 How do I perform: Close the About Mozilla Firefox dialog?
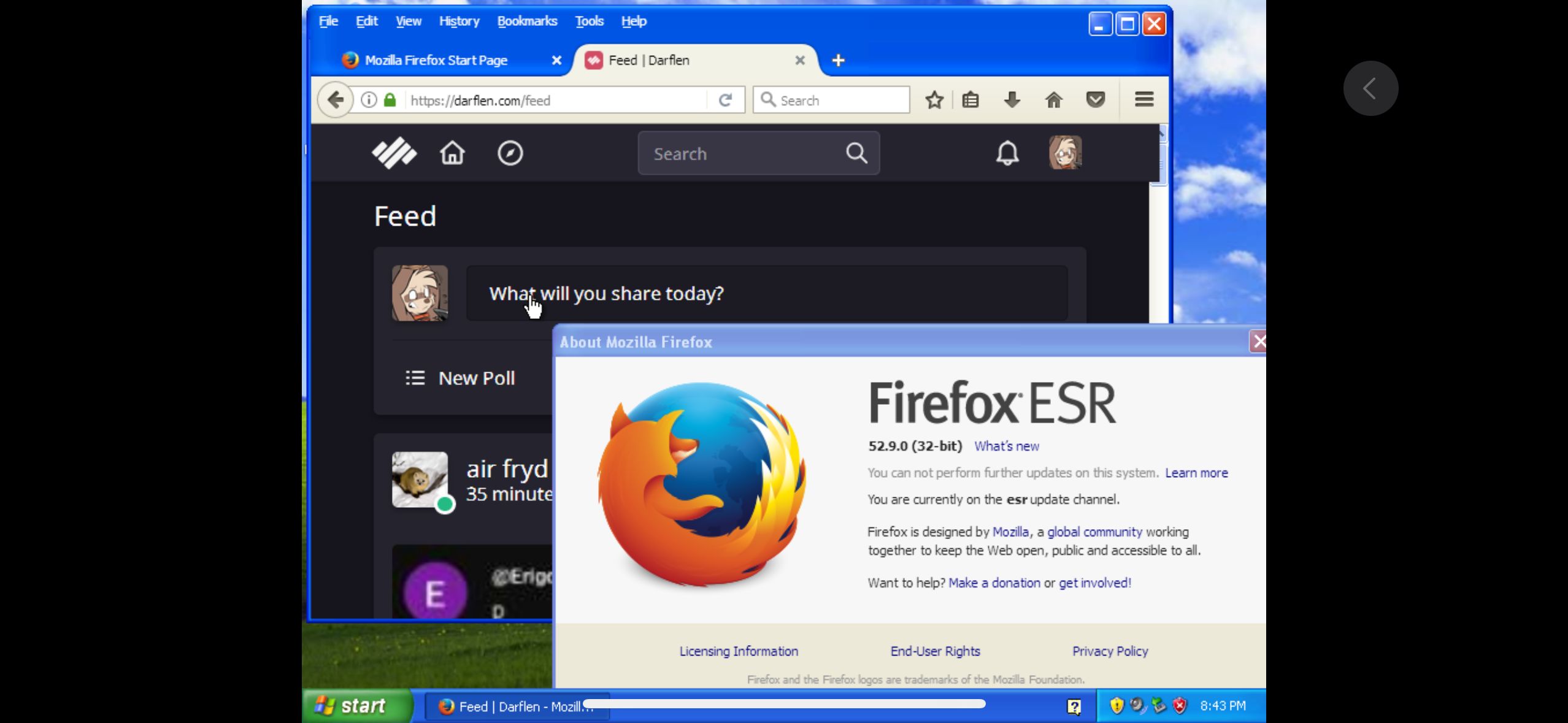tap(1258, 342)
